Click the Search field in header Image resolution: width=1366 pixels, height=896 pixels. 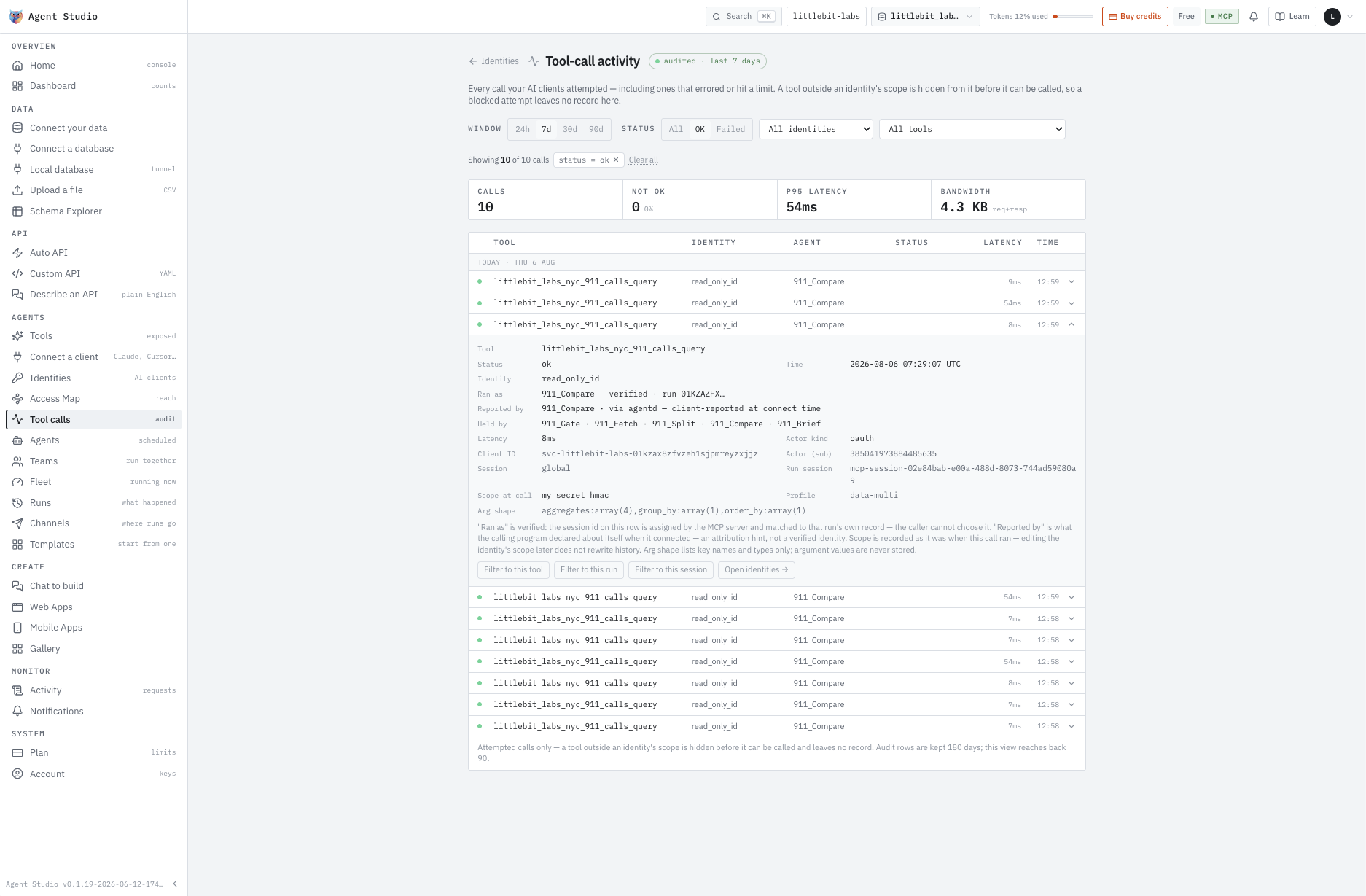(x=744, y=16)
